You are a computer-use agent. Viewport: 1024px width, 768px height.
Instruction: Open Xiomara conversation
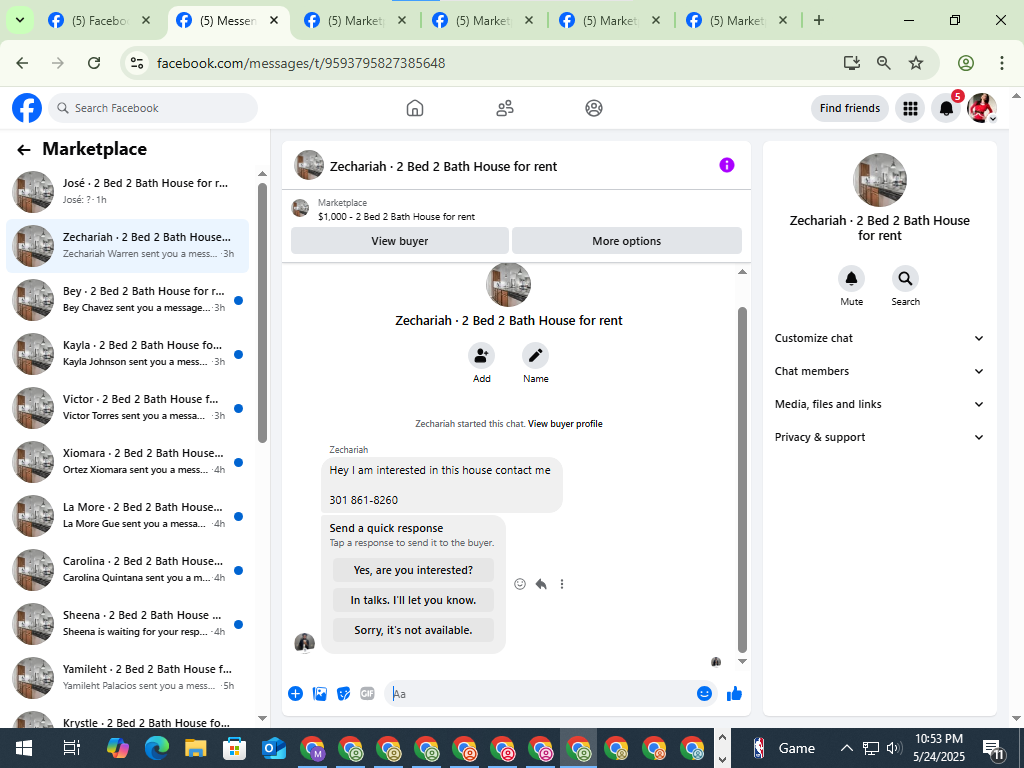click(128, 462)
